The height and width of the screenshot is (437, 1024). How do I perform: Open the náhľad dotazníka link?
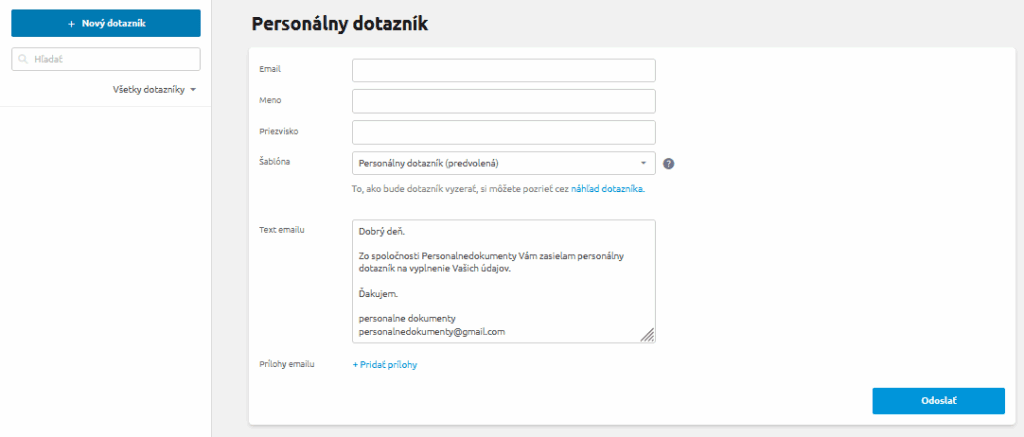pos(607,188)
